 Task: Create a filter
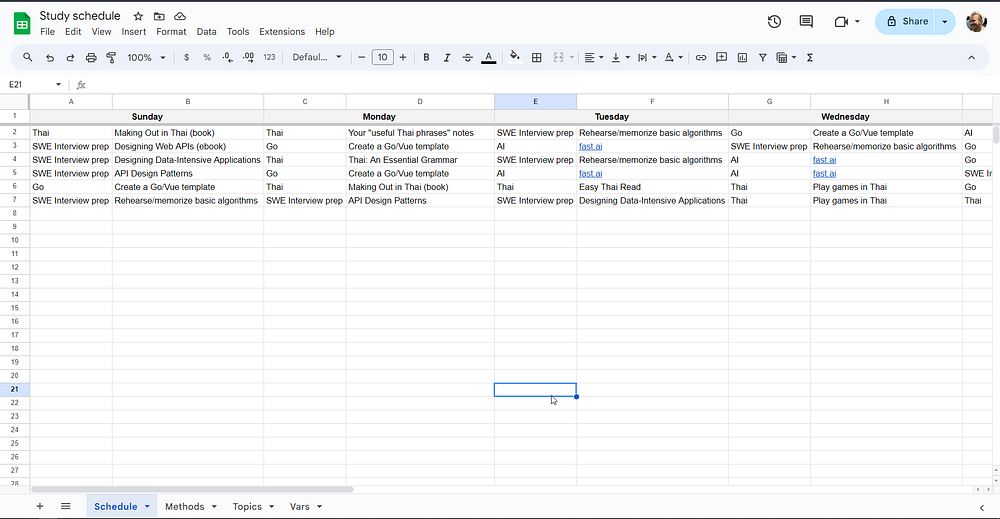763,57
